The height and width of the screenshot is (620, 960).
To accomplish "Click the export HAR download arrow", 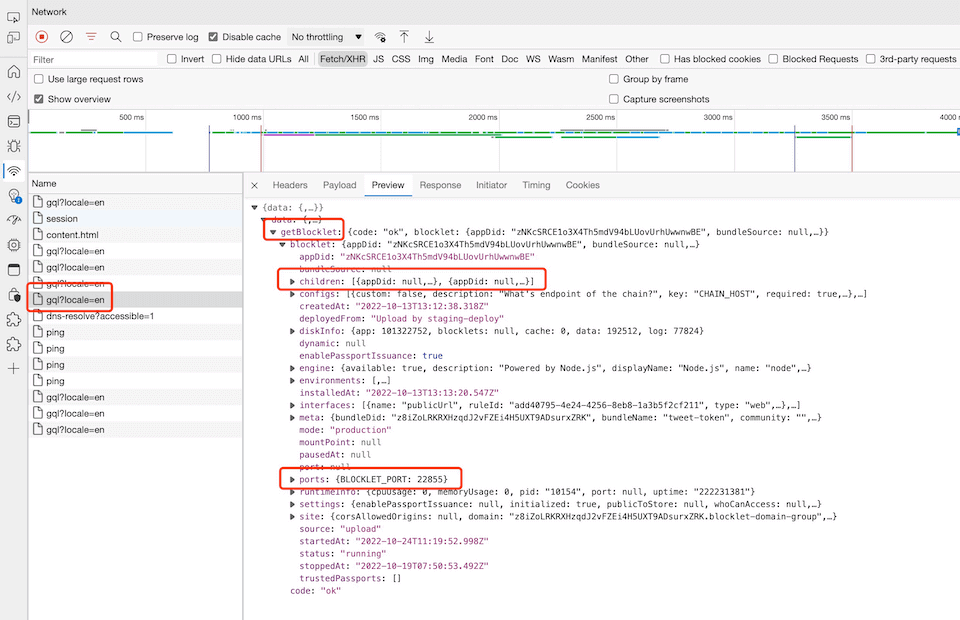I will click(429, 37).
